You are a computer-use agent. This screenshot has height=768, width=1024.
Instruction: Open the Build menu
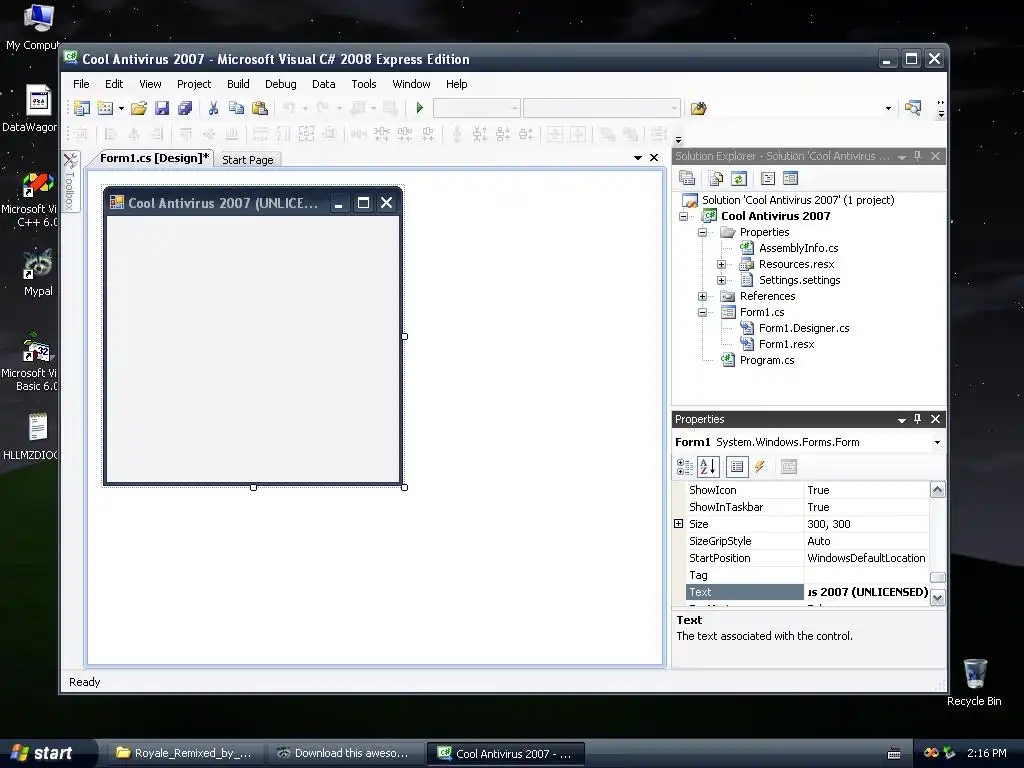point(238,84)
